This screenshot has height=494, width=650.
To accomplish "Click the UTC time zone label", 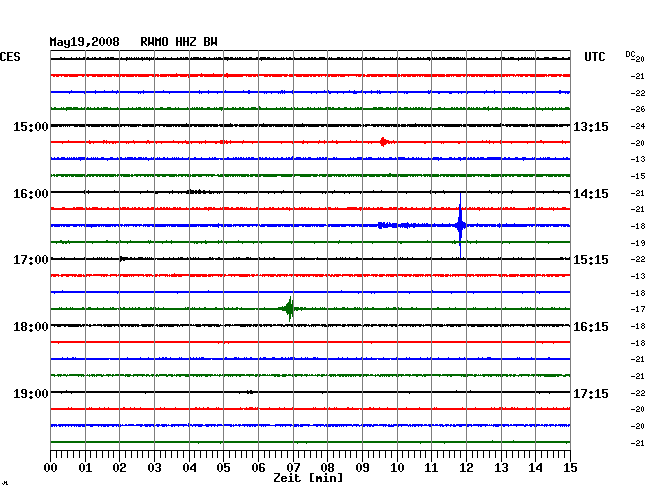I will tap(594, 57).
